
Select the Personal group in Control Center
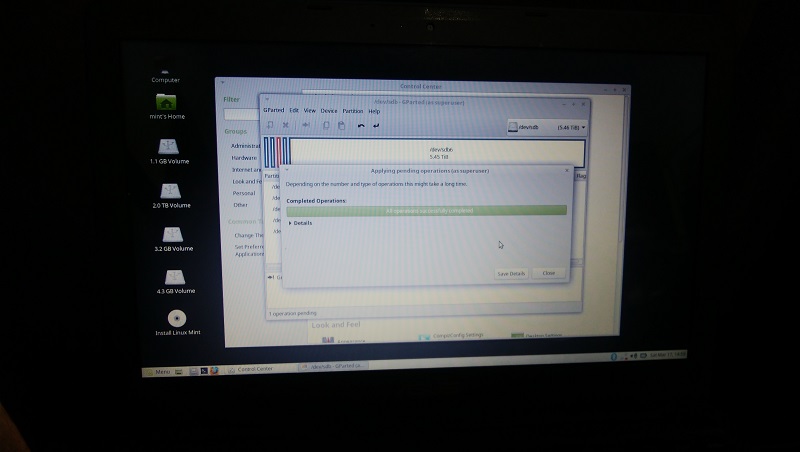[x=244, y=193]
